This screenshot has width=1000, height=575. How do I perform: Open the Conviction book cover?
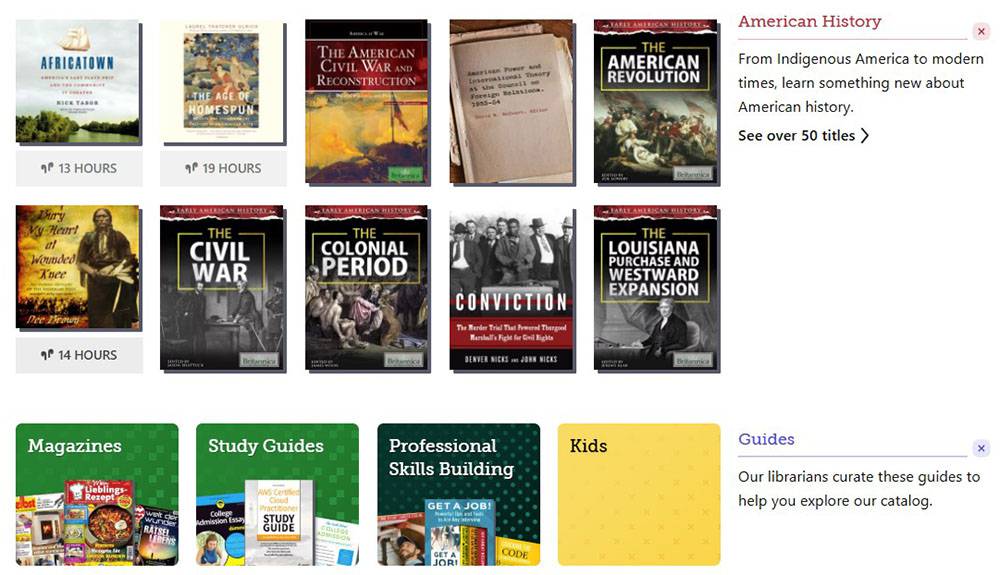point(511,289)
